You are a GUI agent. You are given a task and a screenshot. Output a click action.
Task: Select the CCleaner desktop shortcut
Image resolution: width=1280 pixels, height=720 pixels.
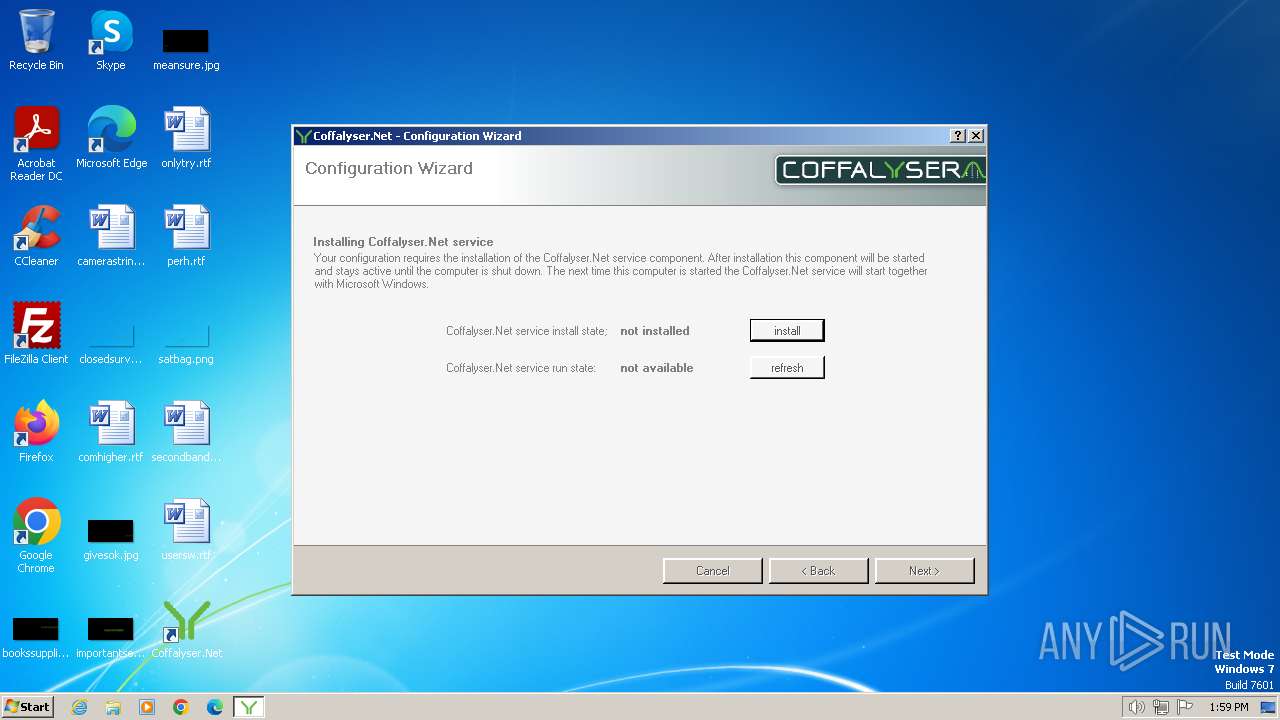pyautogui.click(x=36, y=236)
